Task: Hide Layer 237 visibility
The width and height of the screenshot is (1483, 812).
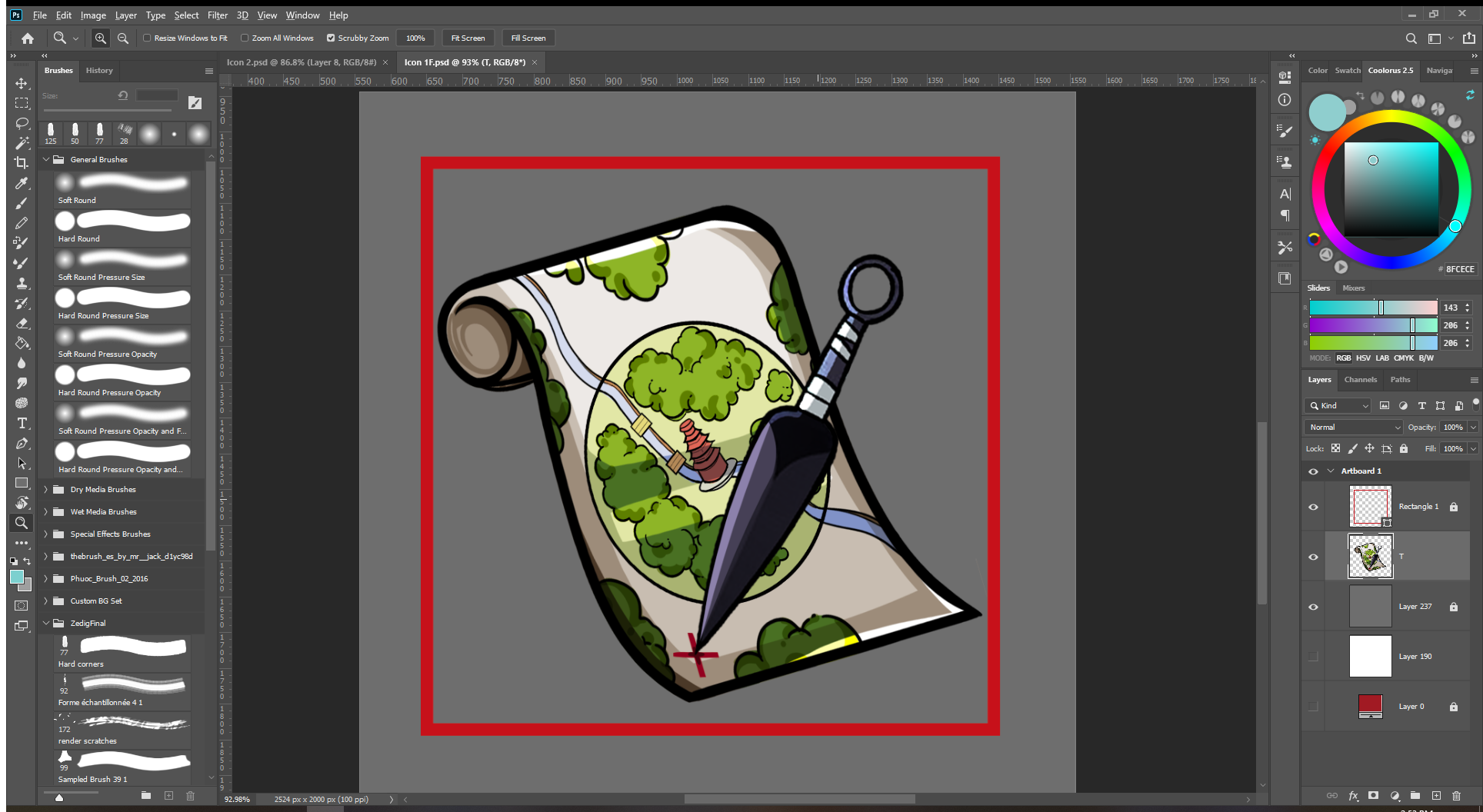Action: [x=1313, y=607]
